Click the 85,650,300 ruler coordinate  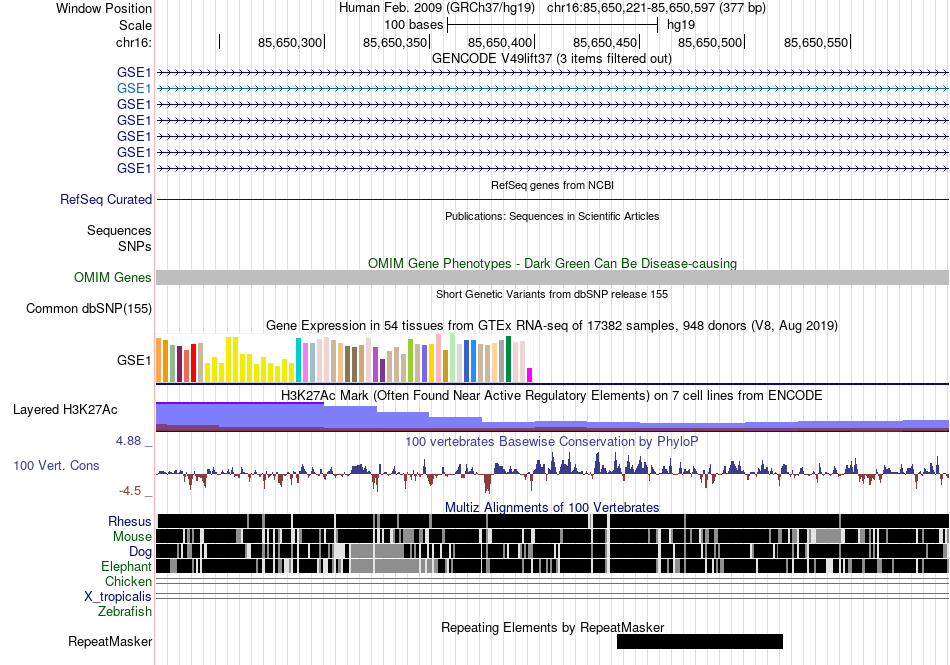(290, 42)
